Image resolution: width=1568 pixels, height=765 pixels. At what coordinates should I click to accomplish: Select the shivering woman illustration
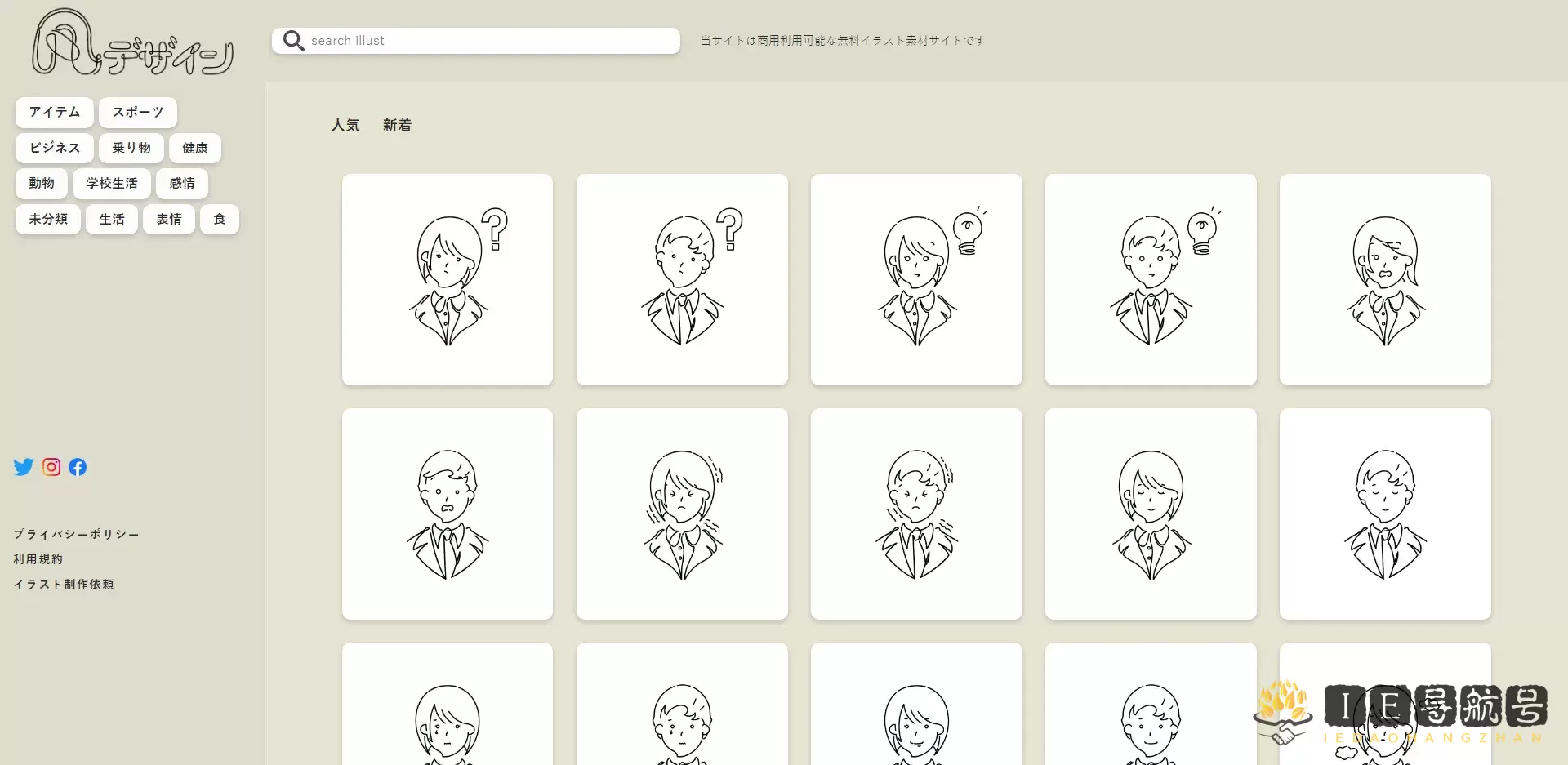682,514
